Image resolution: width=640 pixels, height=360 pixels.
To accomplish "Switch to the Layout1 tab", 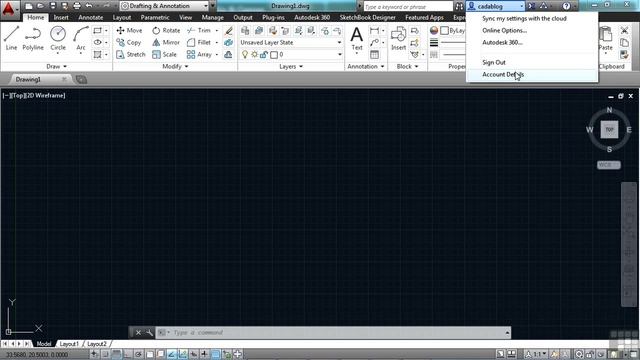I will click(x=69, y=344).
